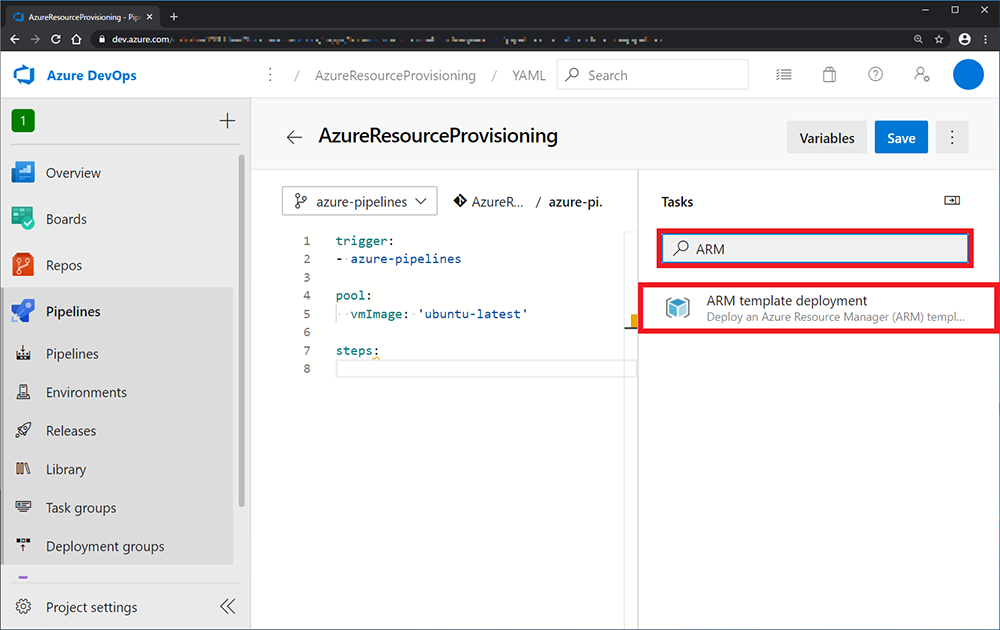Viewport: 1000px width, 630px height.
Task: Collapse the sidebar with double chevron
Action: [228, 606]
